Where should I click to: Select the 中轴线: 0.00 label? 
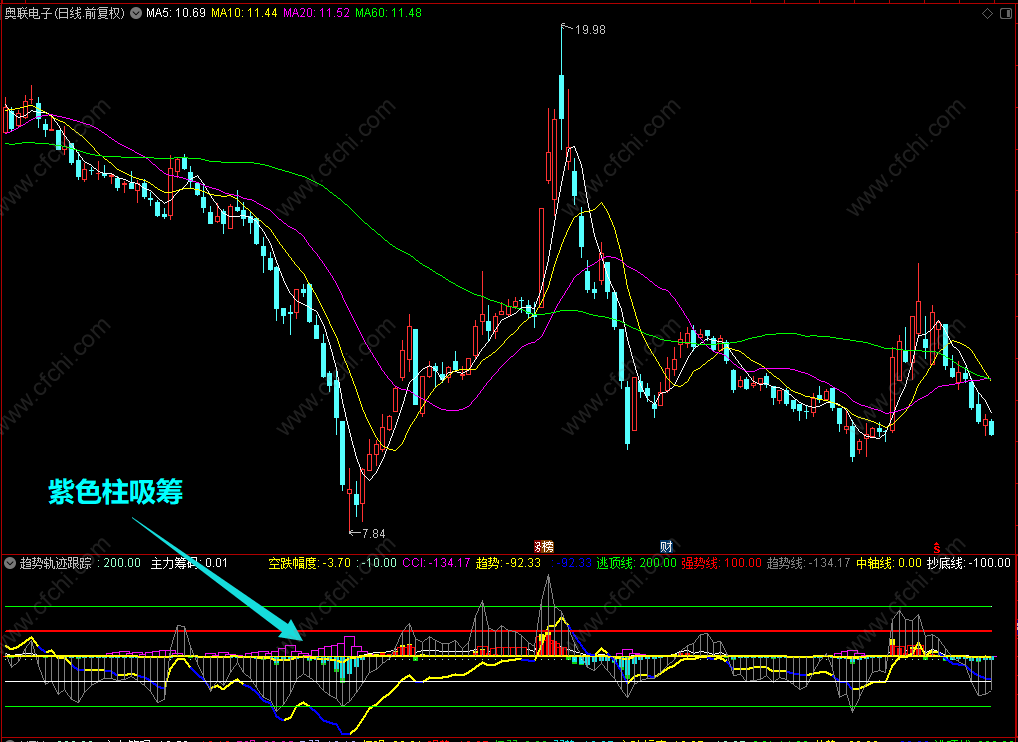pos(889,563)
